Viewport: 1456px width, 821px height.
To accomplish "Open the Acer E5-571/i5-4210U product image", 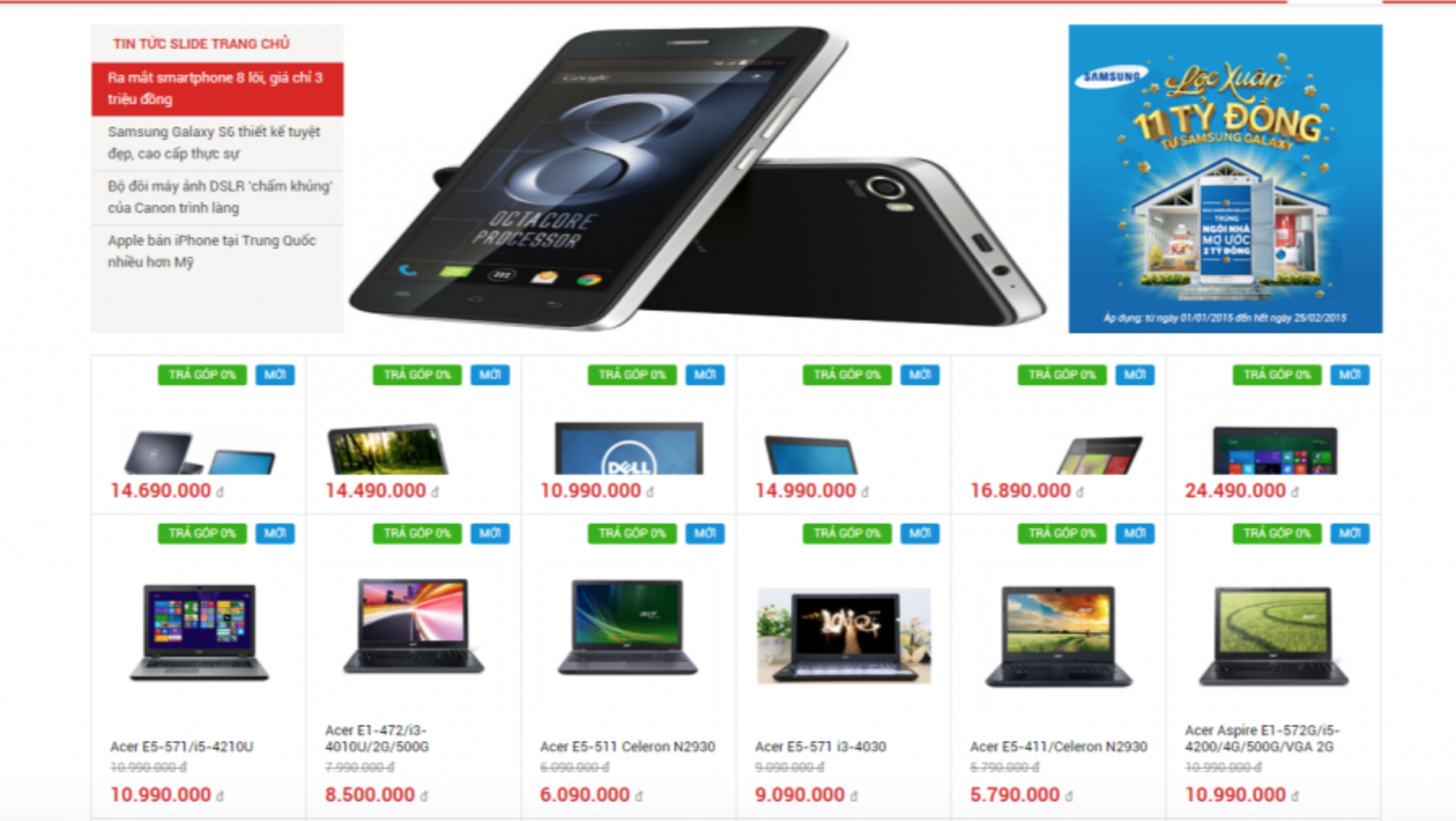I will pyautogui.click(x=199, y=632).
